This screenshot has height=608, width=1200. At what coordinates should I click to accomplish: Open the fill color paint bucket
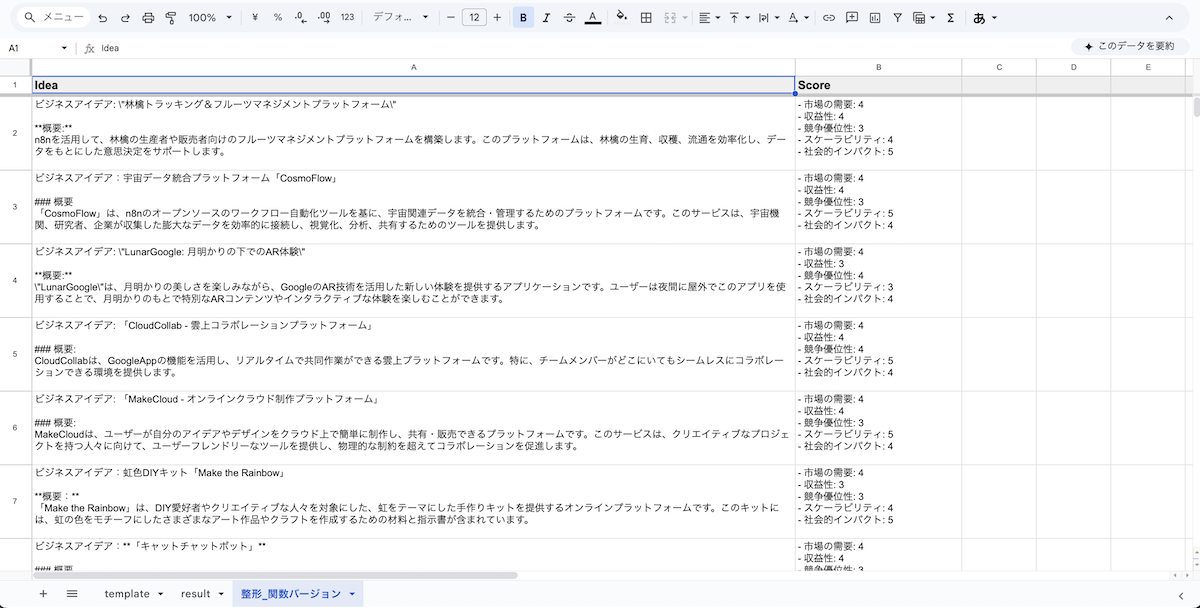coord(621,17)
